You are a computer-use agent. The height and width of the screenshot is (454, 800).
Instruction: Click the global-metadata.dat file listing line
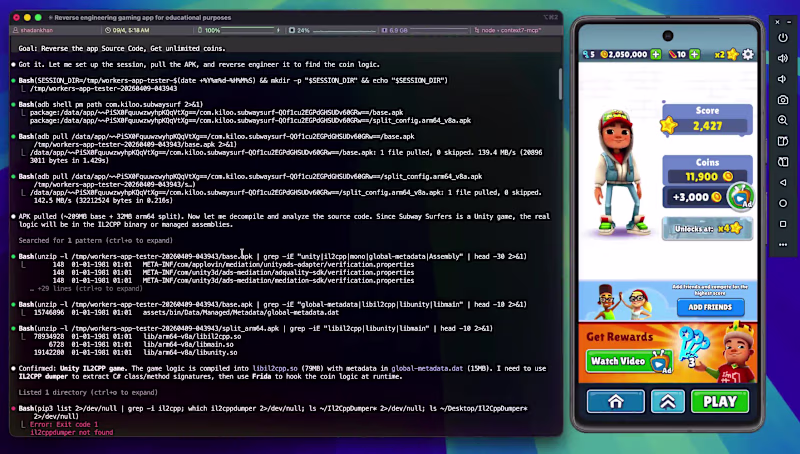[186, 312]
